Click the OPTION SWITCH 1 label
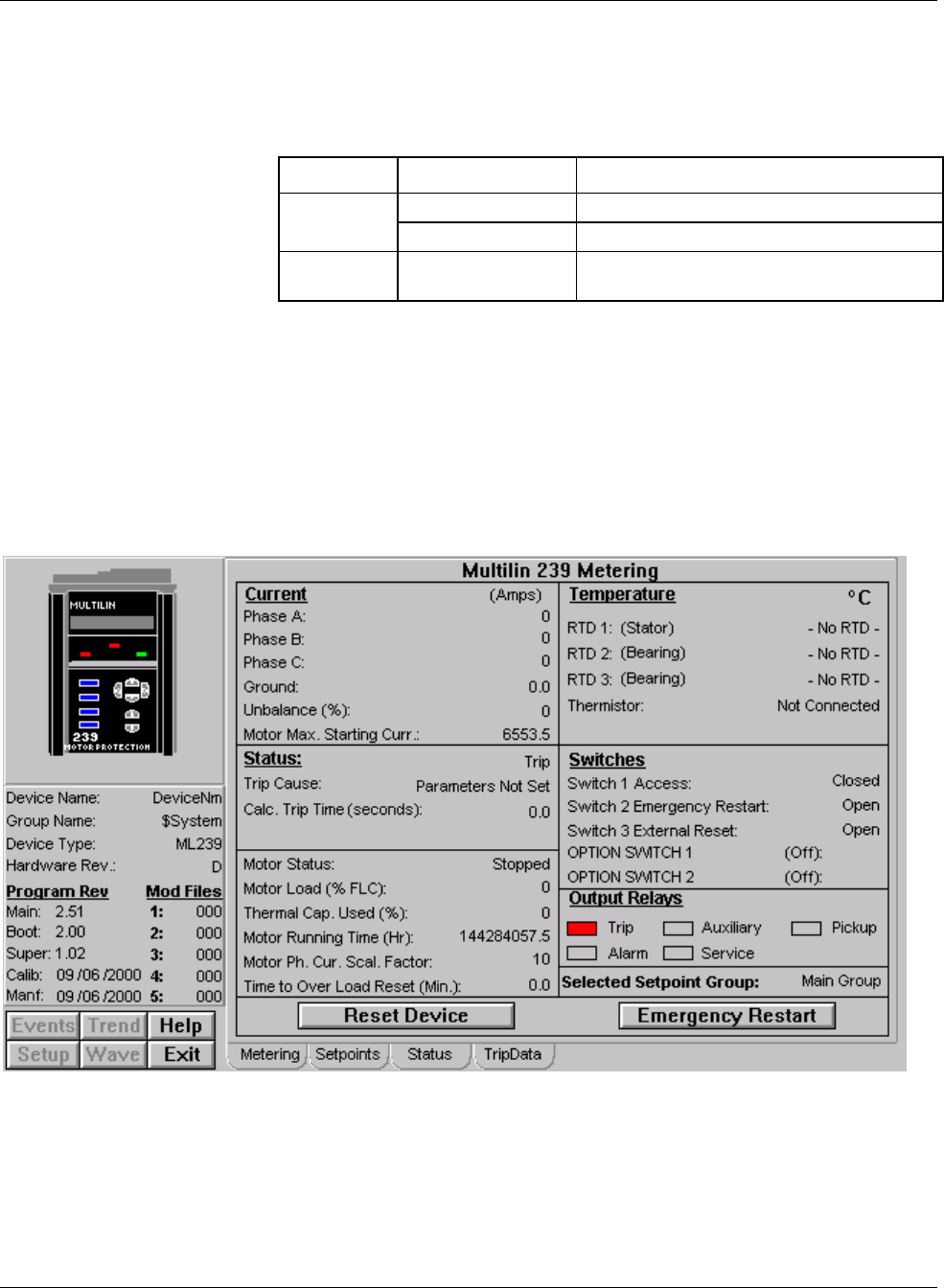This screenshot has height=1288, width=944. point(630,853)
